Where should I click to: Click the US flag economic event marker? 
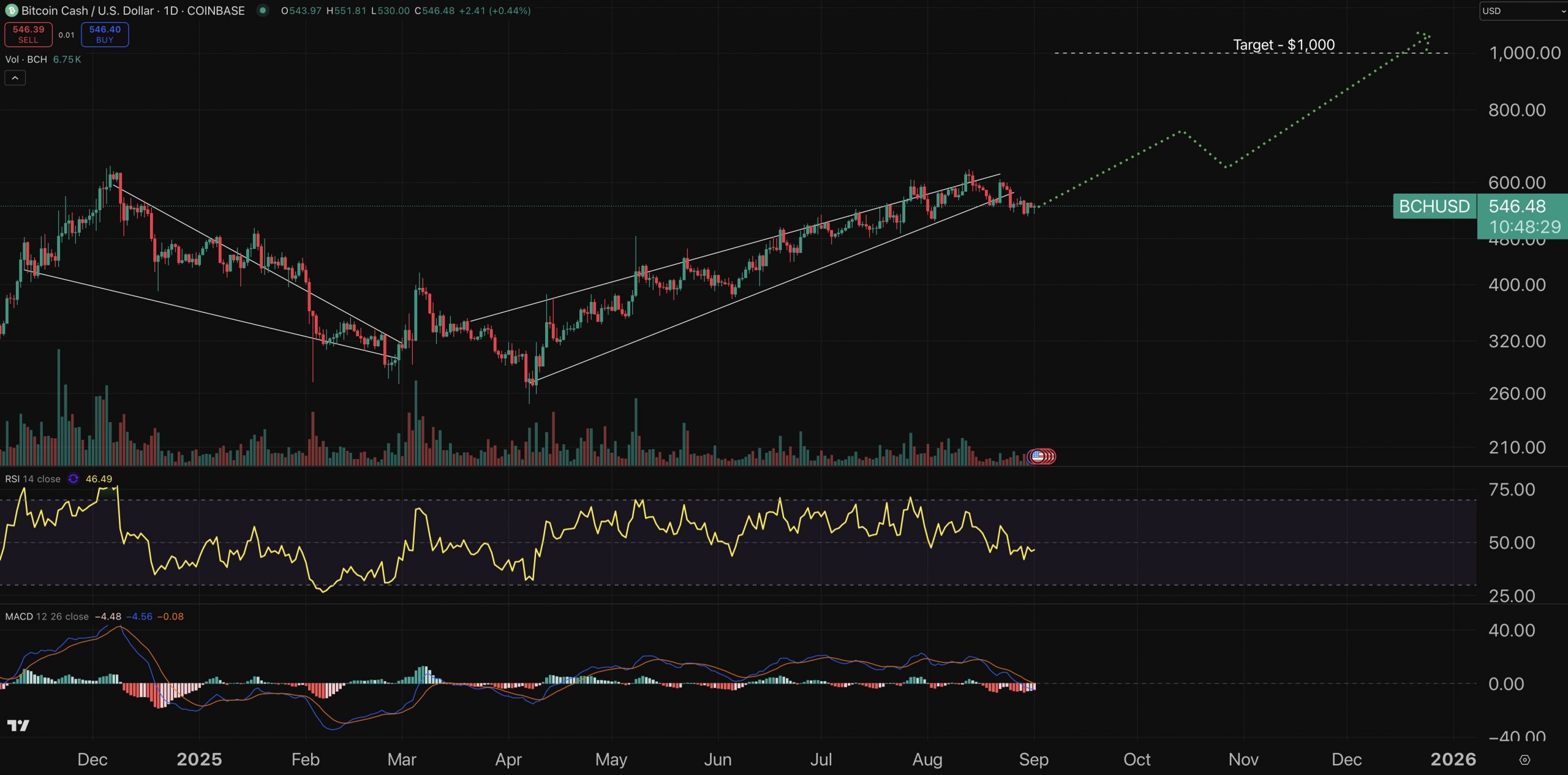click(1038, 456)
